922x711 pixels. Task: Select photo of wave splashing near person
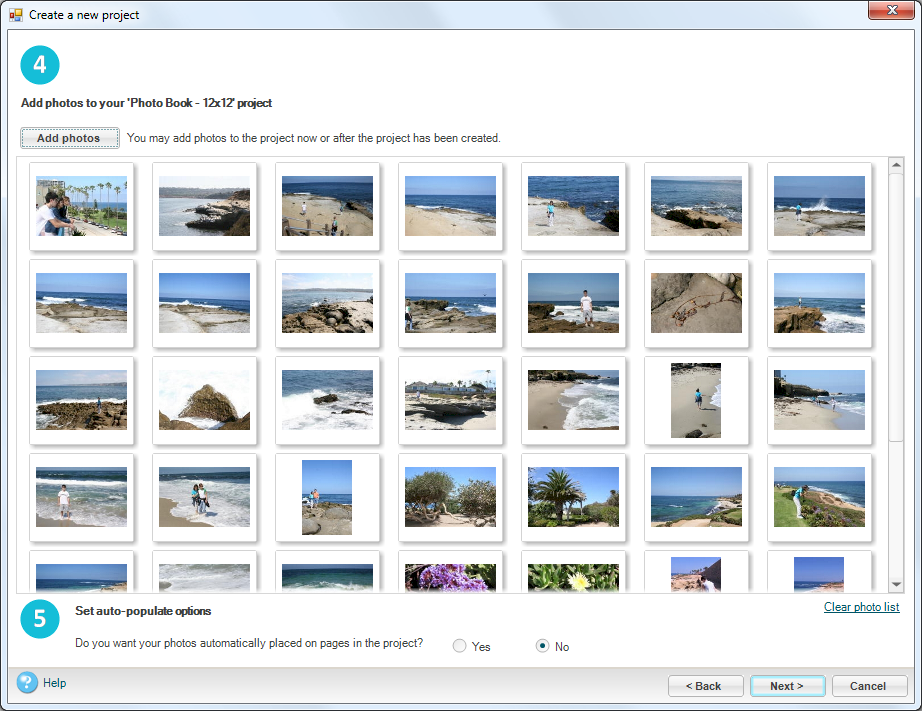click(819, 206)
